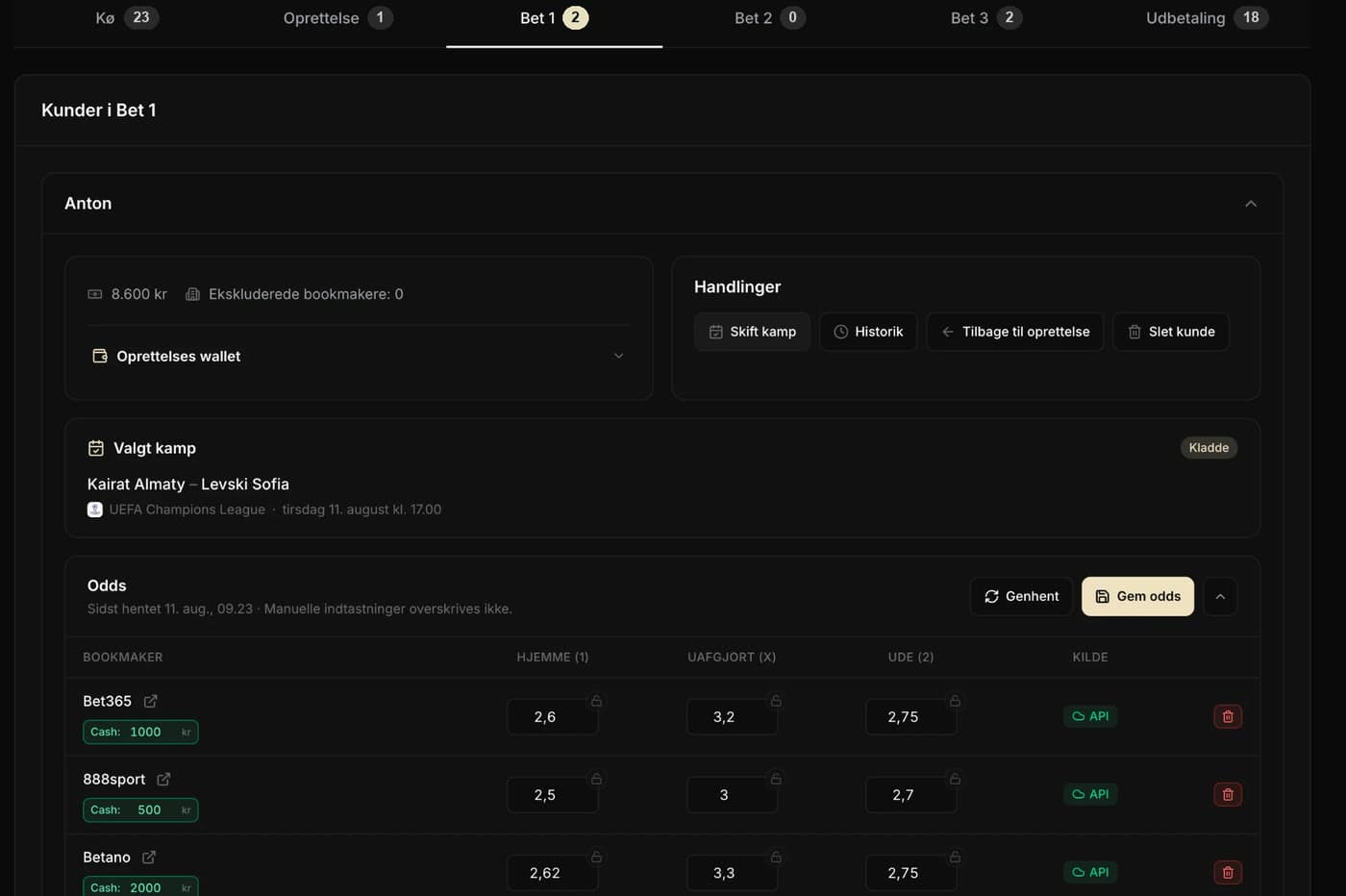Toggle lock on Bet365 draw odds

pos(776,701)
